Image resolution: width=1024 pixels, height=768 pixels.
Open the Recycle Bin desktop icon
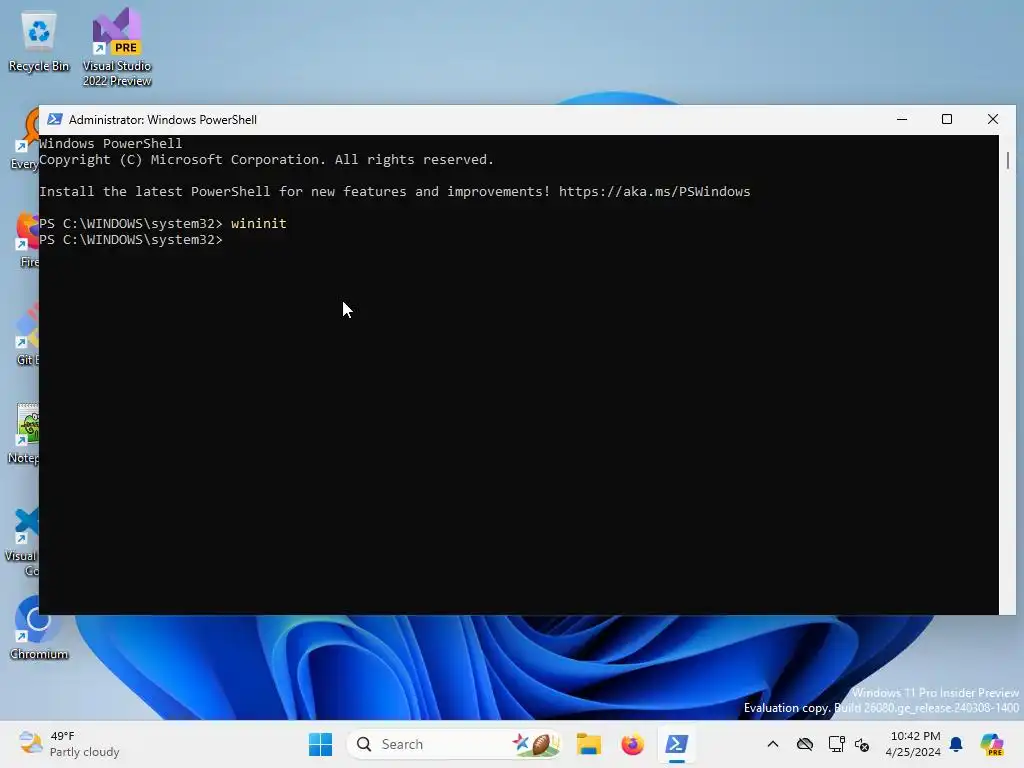coord(39,42)
